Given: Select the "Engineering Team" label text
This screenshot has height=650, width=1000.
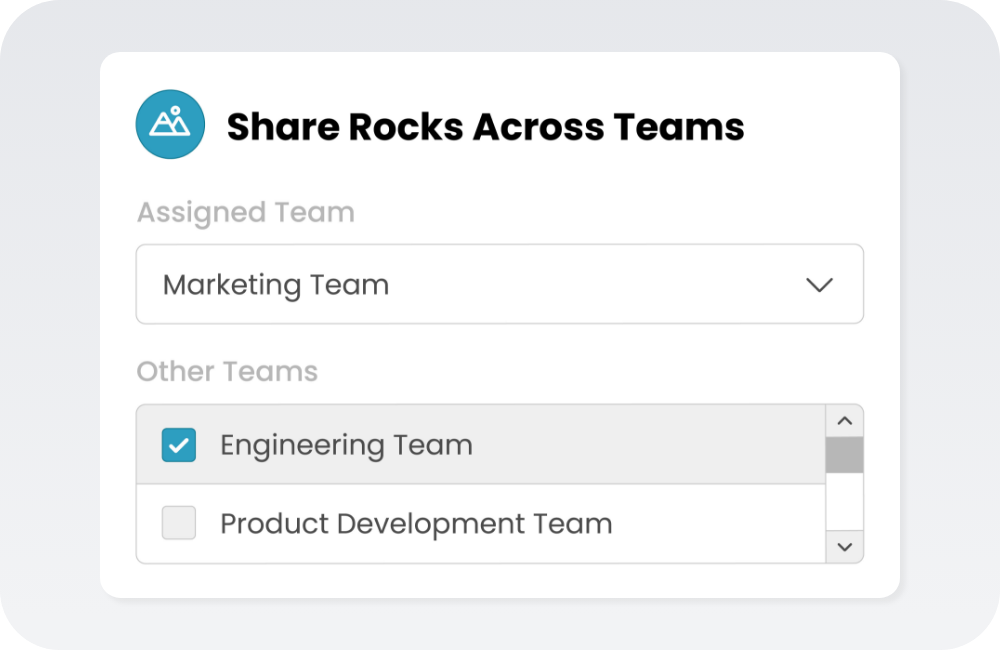Looking at the screenshot, I should (346, 445).
